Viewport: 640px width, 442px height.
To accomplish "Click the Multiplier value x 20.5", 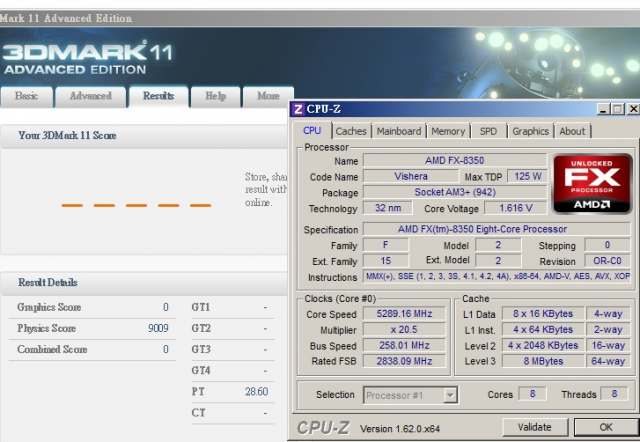I will coord(404,330).
